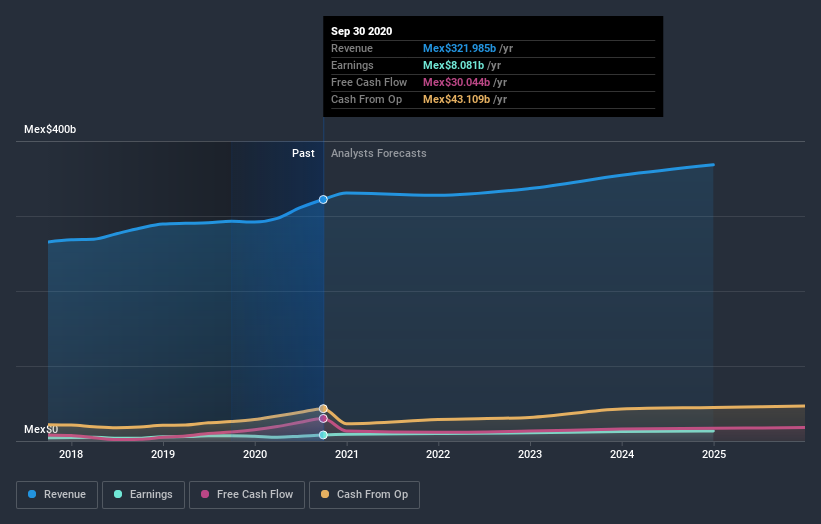
Task: Click the Mex$30.044b free cash flow value
Action: (x=457, y=82)
